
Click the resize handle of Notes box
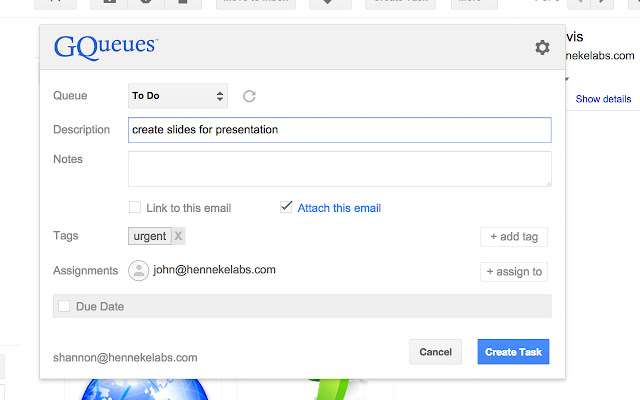pyautogui.click(x=547, y=182)
